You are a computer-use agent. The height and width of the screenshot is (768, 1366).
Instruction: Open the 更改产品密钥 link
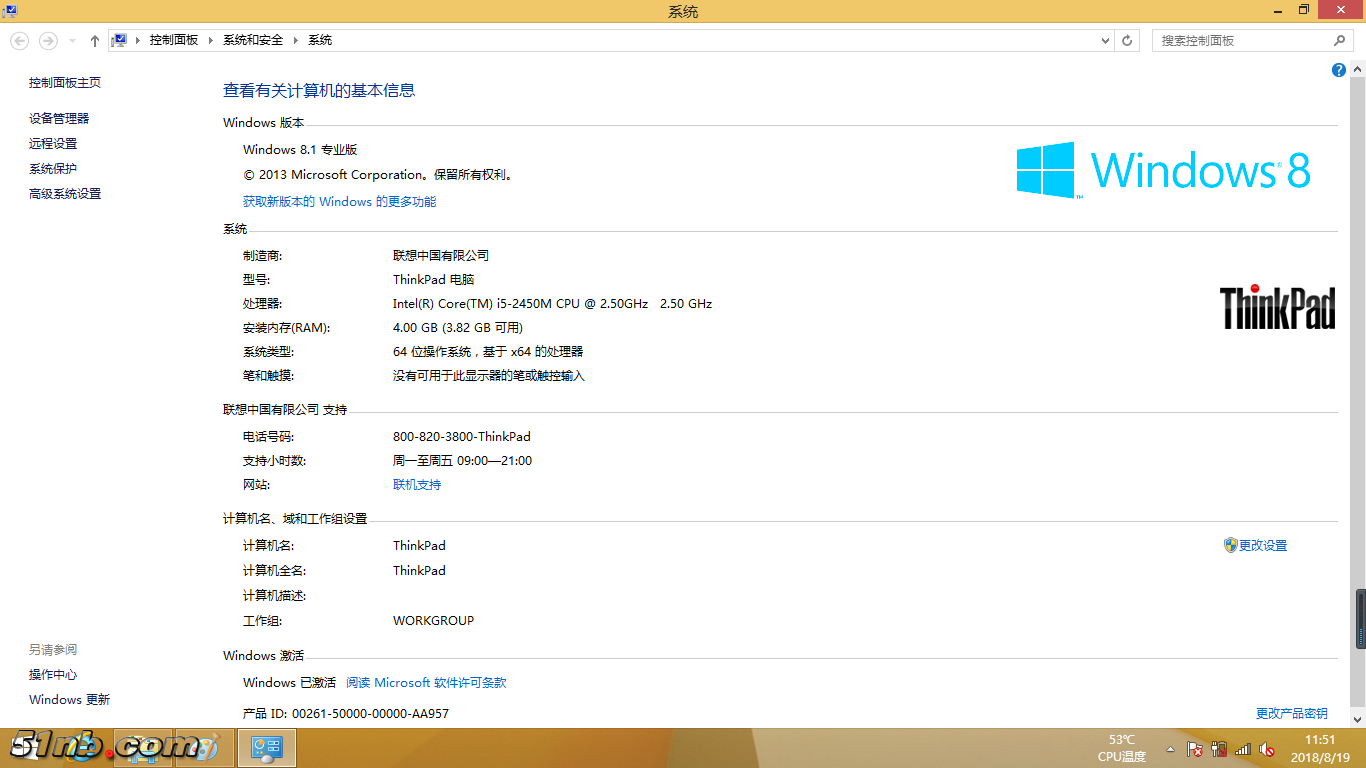[1291, 714]
